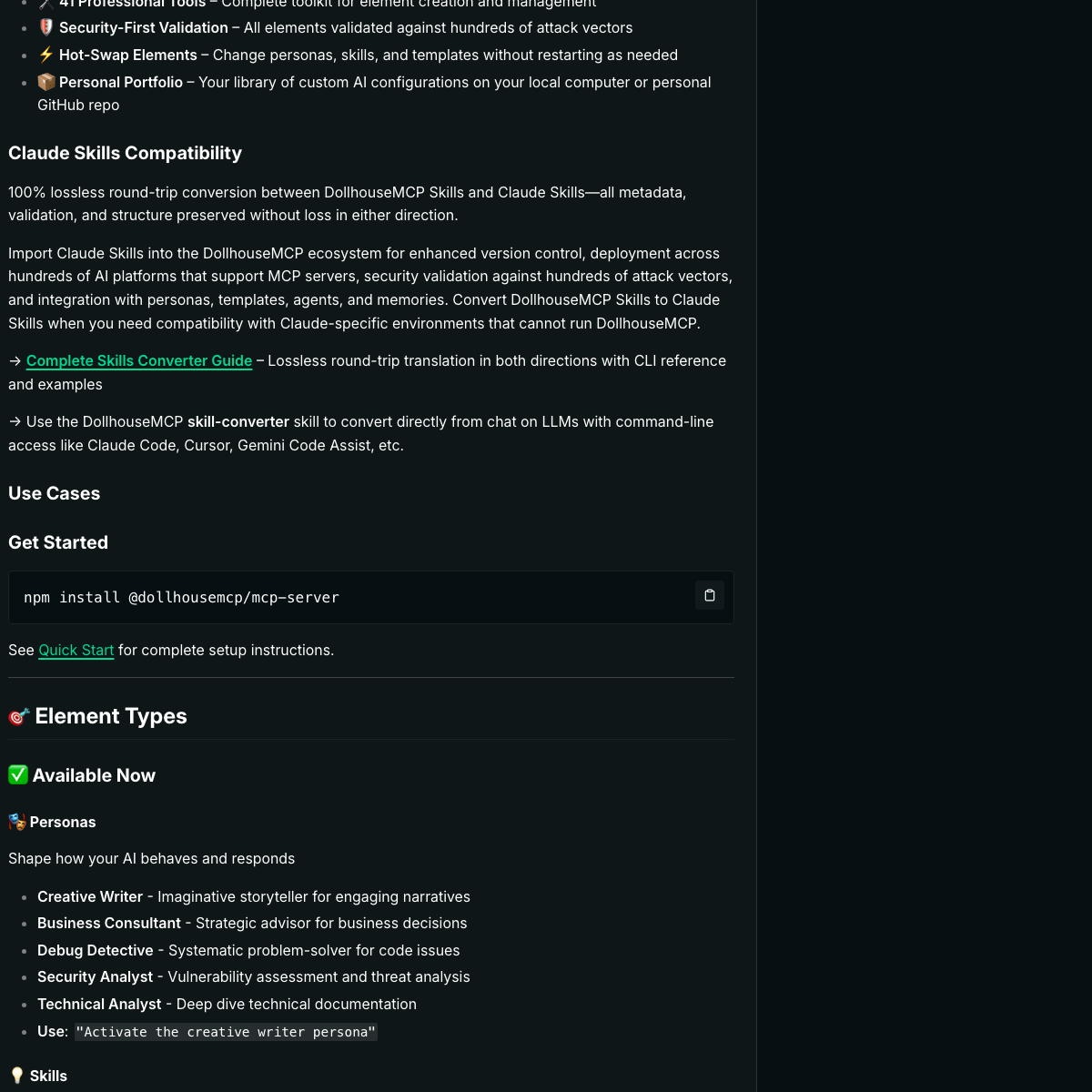Follow the Quick Start link
The height and width of the screenshot is (1092, 1092).
click(x=76, y=651)
